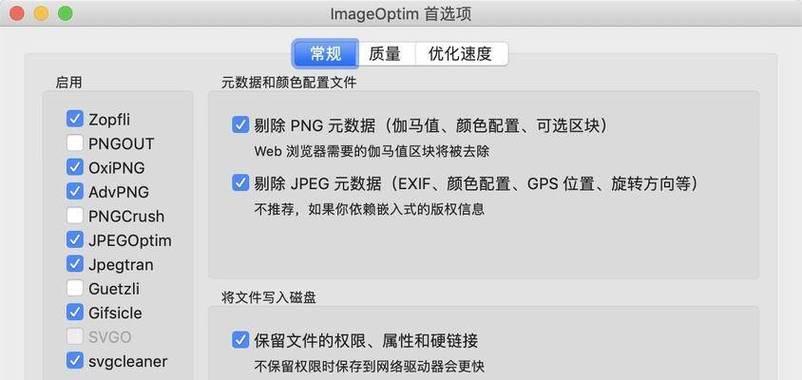Toggle the AdvPNG checkbox off
This screenshot has height=380, width=802.
click(75, 192)
